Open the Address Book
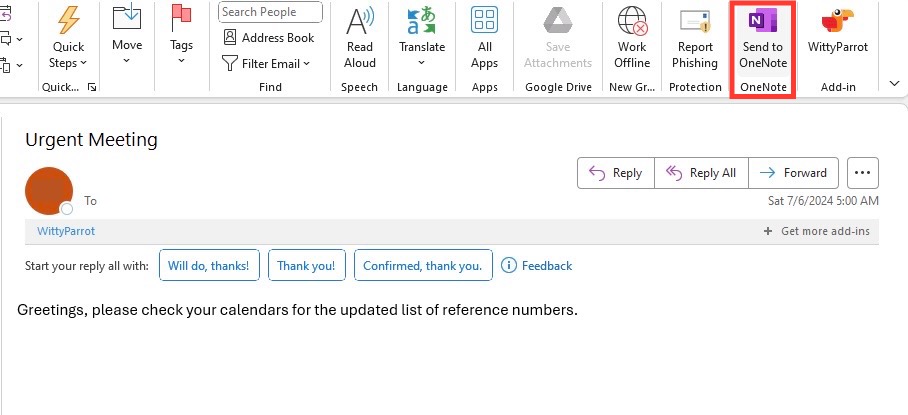The height and width of the screenshot is (415, 908). 269,38
